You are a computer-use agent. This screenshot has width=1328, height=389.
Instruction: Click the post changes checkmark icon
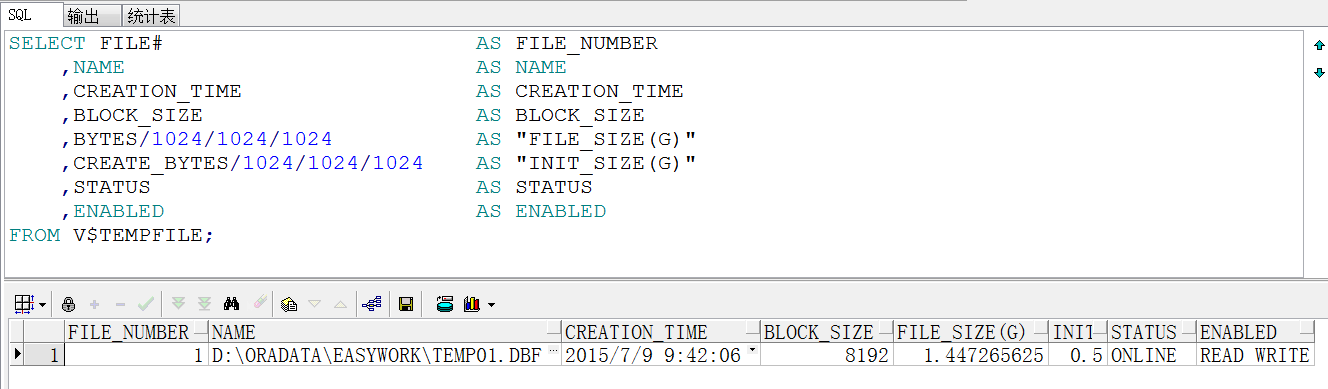tap(145, 303)
